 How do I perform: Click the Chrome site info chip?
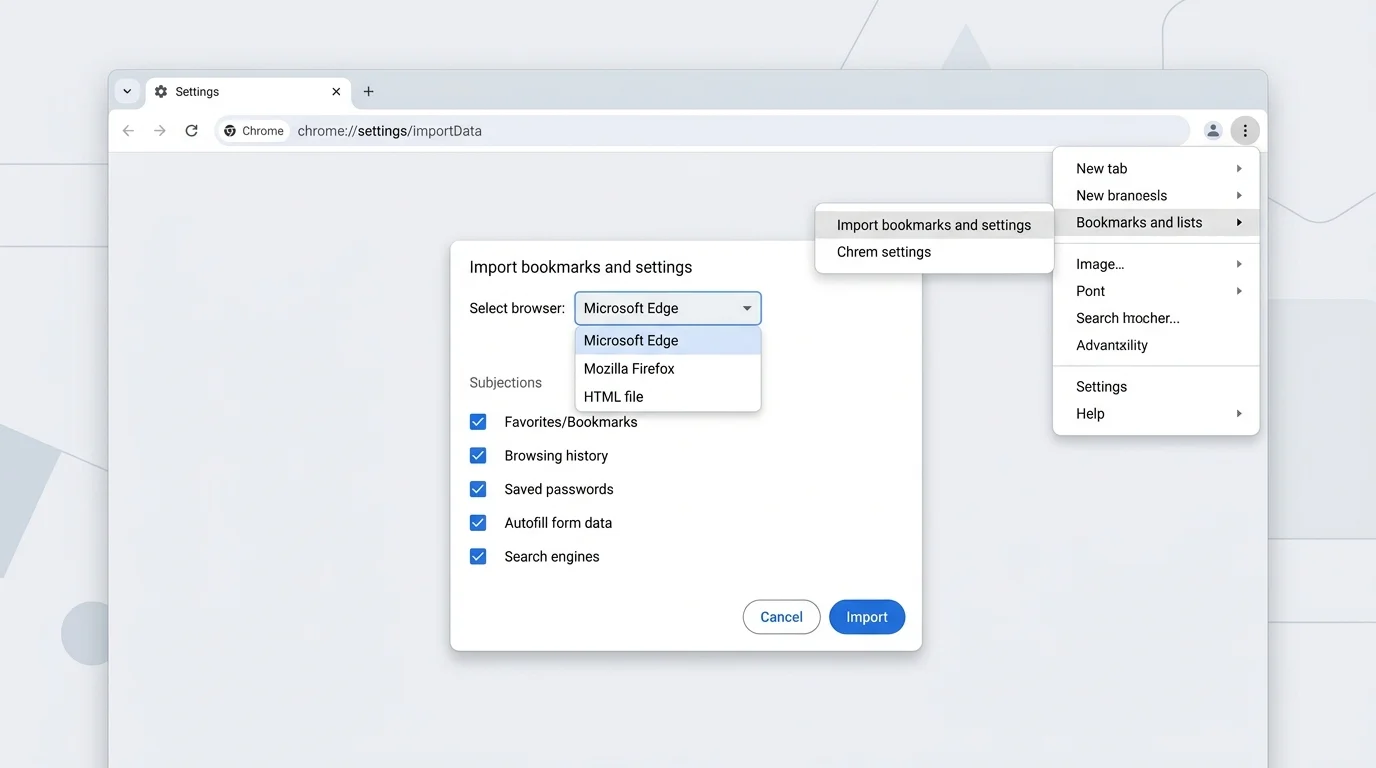254,131
